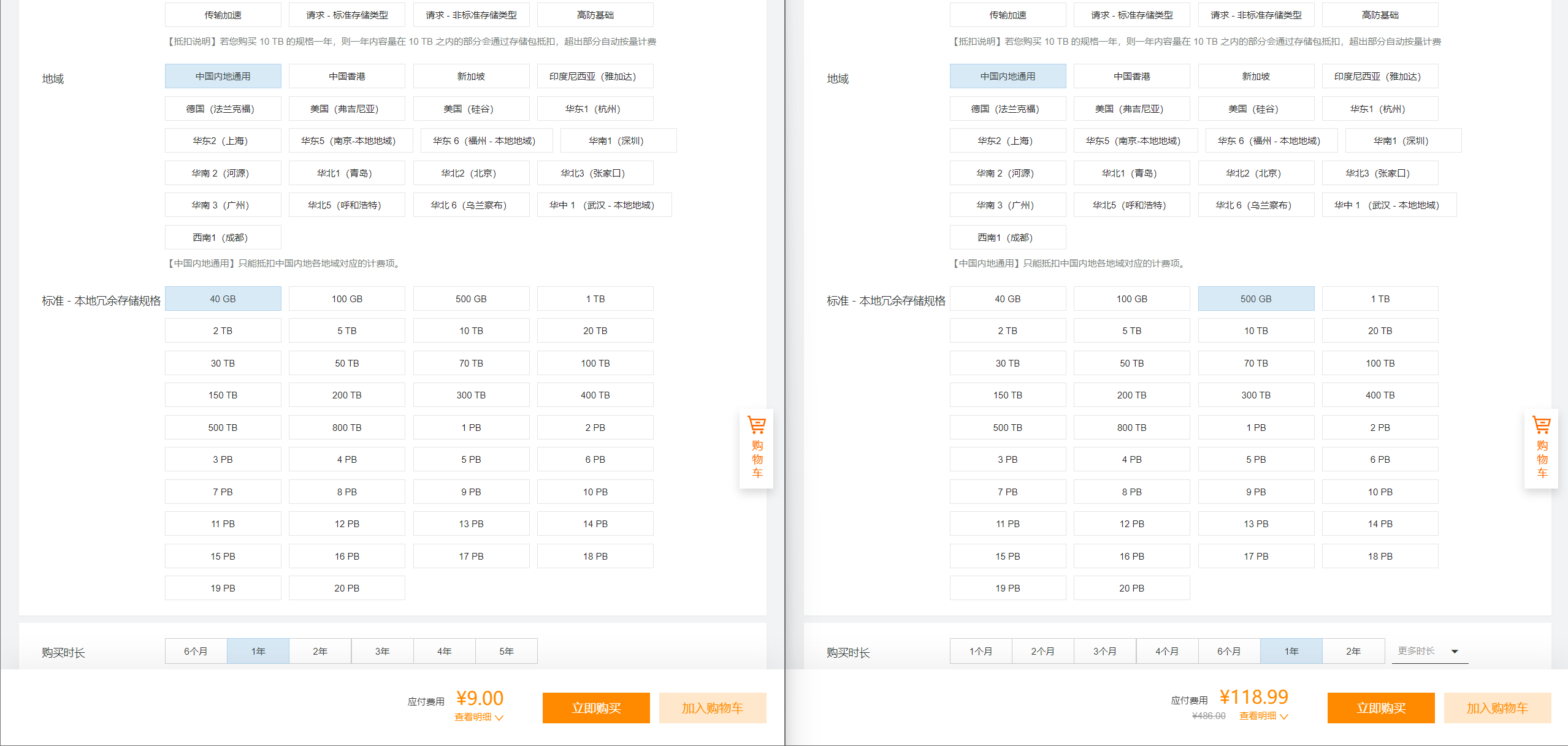Switch to 传输加速 tab in left panel
The width and height of the screenshot is (1568, 746).
point(223,15)
